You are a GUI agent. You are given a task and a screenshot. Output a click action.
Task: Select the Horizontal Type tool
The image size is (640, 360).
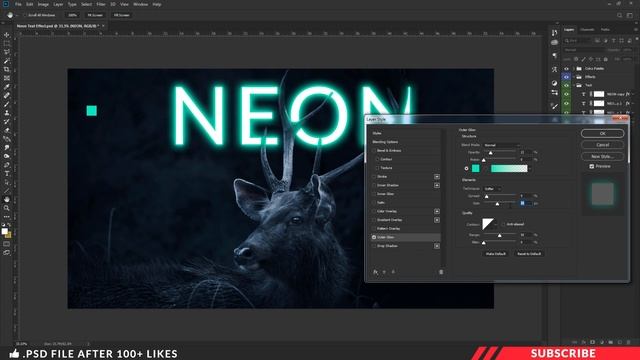pyautogui.click(x=7, y=174)
